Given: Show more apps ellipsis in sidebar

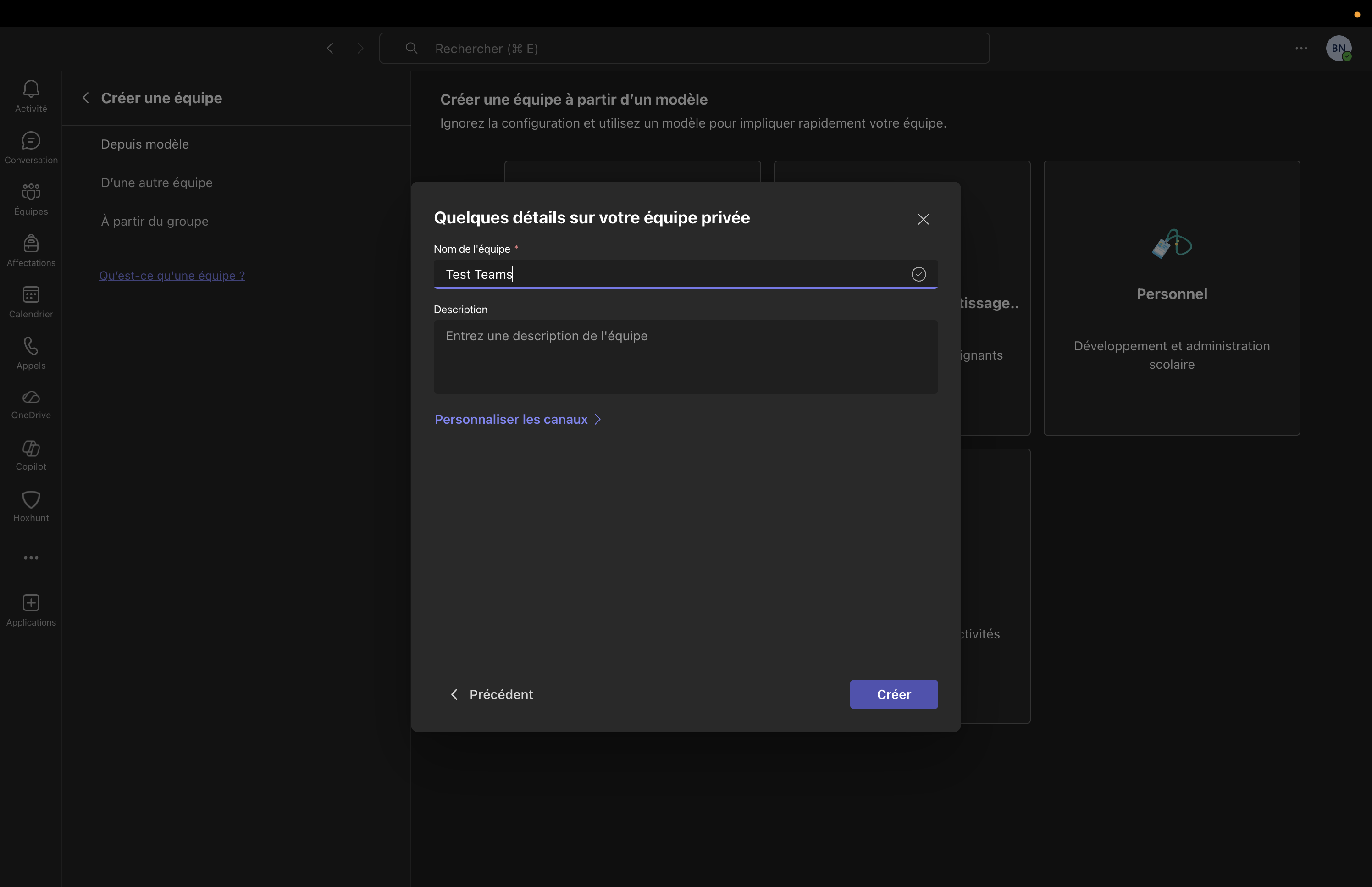Looking at the screenshot, I should 31,558.
